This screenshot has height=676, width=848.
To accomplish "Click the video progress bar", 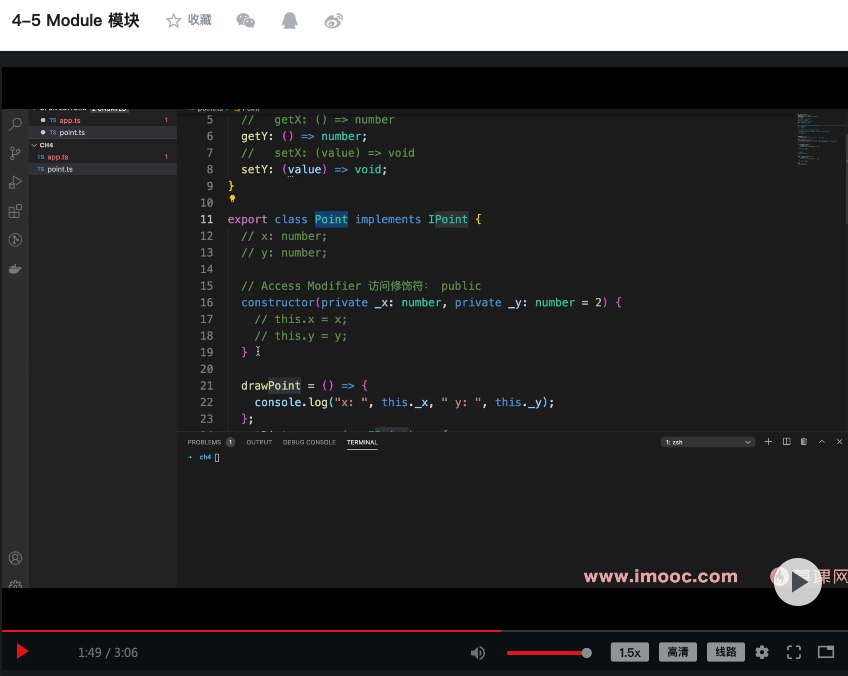I will point(424,631).
